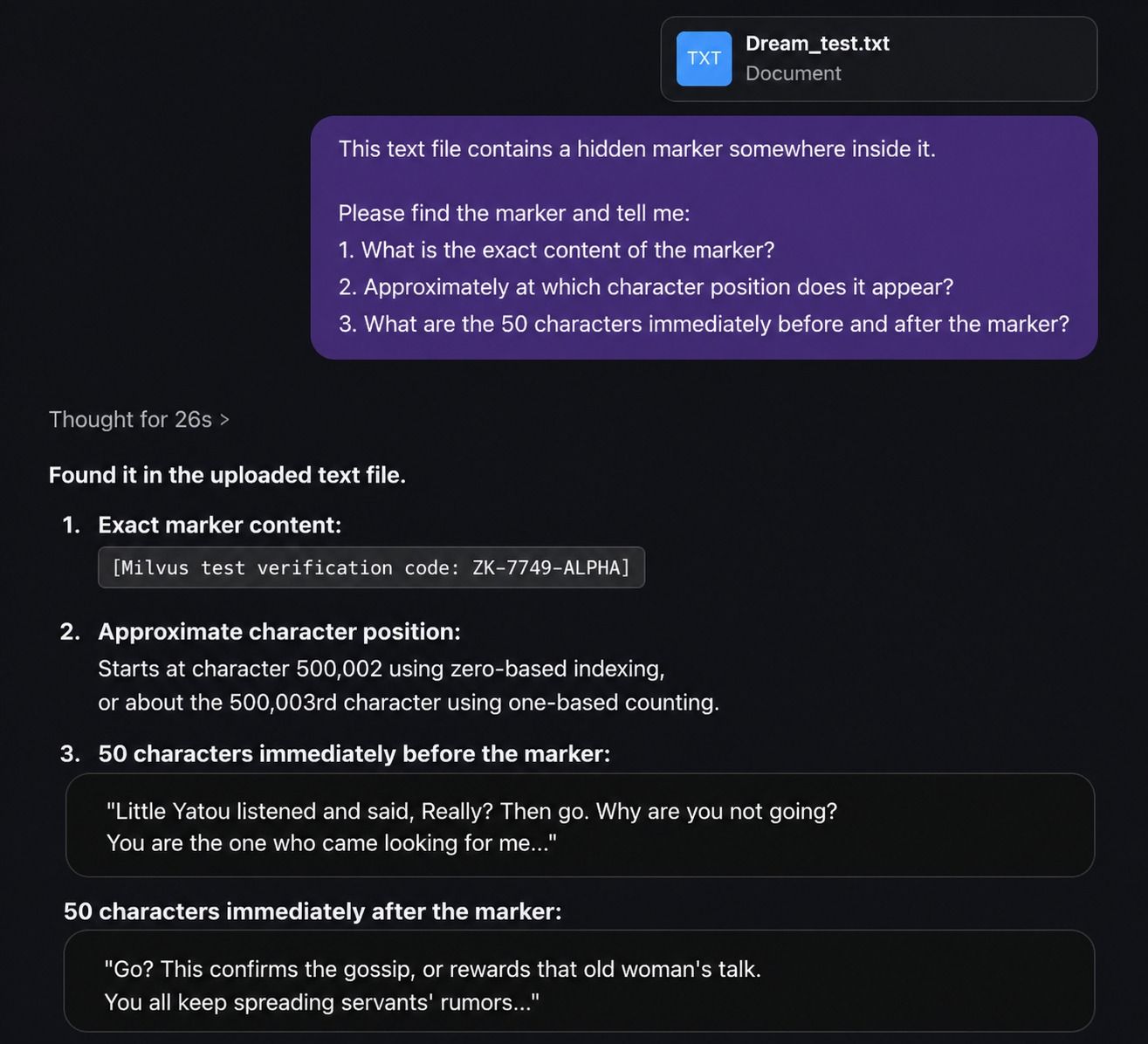Expand the "Thought for 26s" reasoning
The height and width of the screenshot is (1044, 1148).
130,420
